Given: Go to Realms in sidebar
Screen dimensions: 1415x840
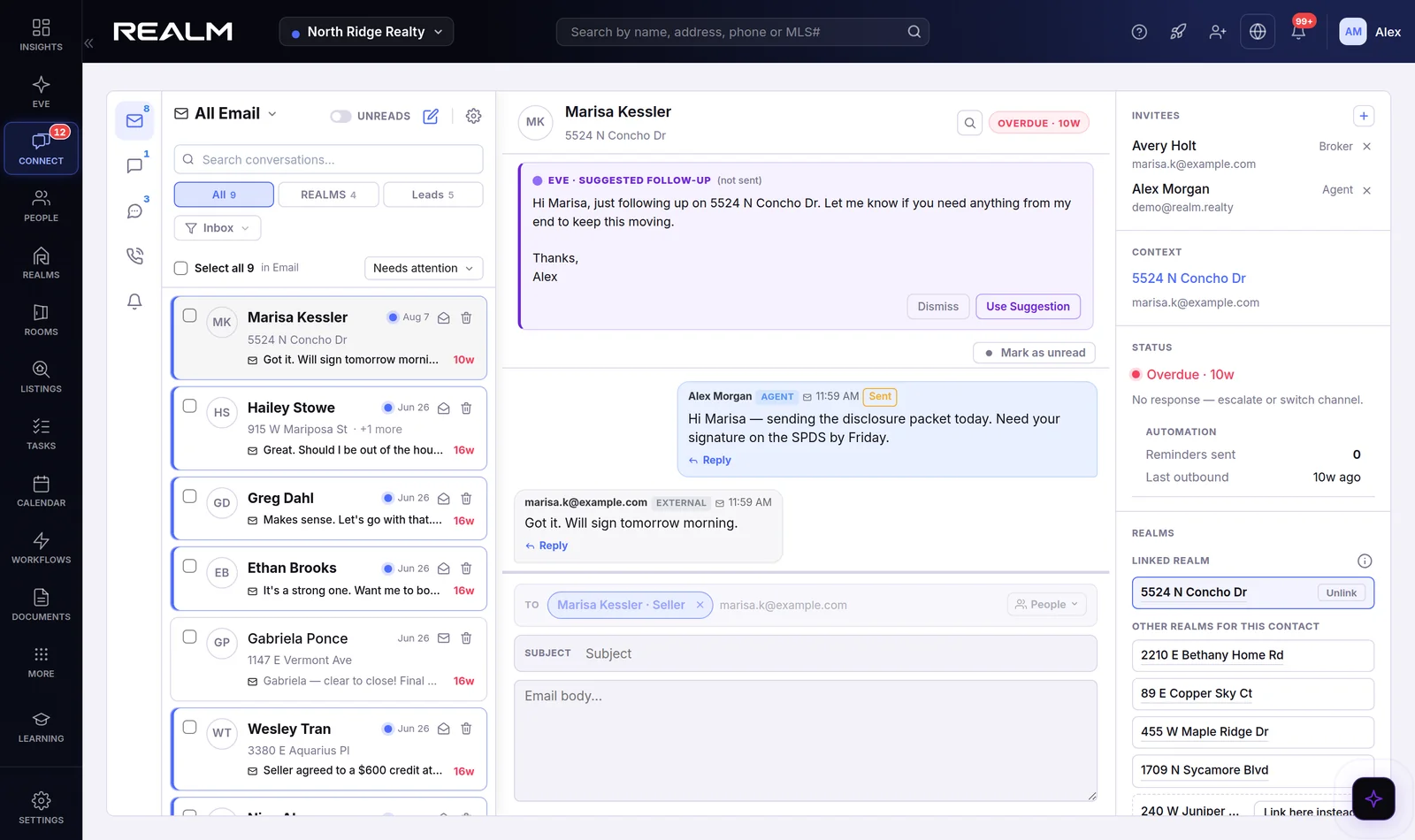Looking at the screenshot, I should (x=41, y=263).
